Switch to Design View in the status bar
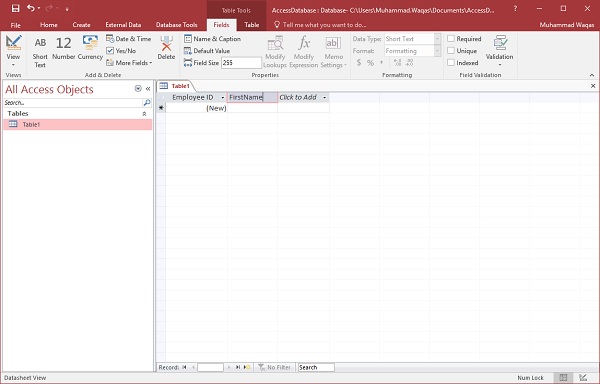 (583, 377)
